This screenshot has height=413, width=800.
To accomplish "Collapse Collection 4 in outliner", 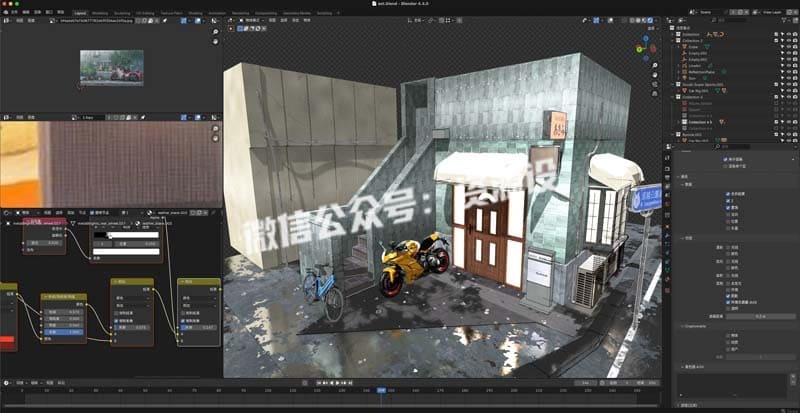I will tap(672, 97).
